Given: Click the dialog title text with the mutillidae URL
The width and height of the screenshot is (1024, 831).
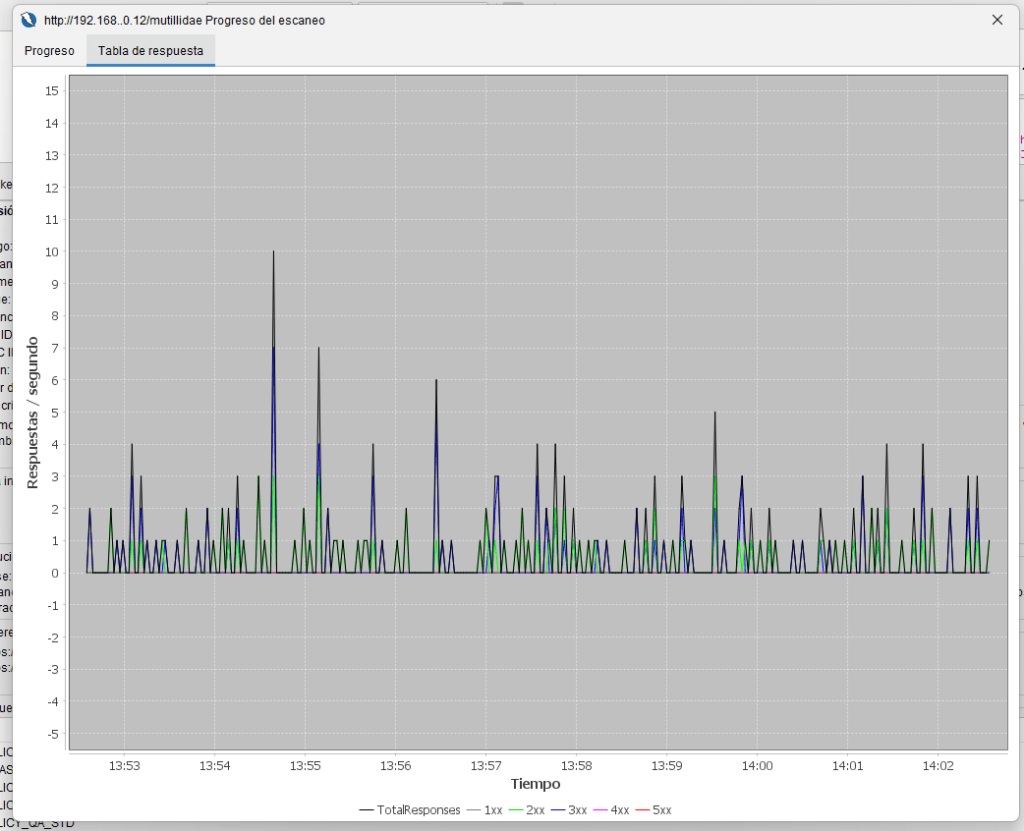Looking at the screenshot, I should pyautogui.click(x=184, y=20).
